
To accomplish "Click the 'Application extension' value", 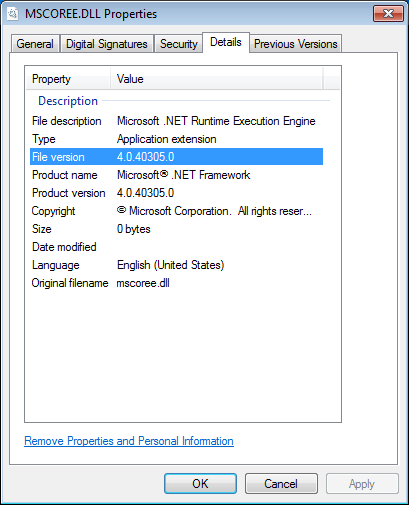I will 167,139.
